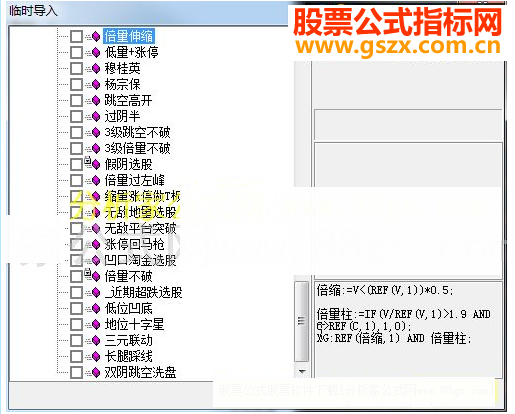The image size is (515, 414).
Task: Click the purple icon of 3级跳空不破
Action: 96,132
